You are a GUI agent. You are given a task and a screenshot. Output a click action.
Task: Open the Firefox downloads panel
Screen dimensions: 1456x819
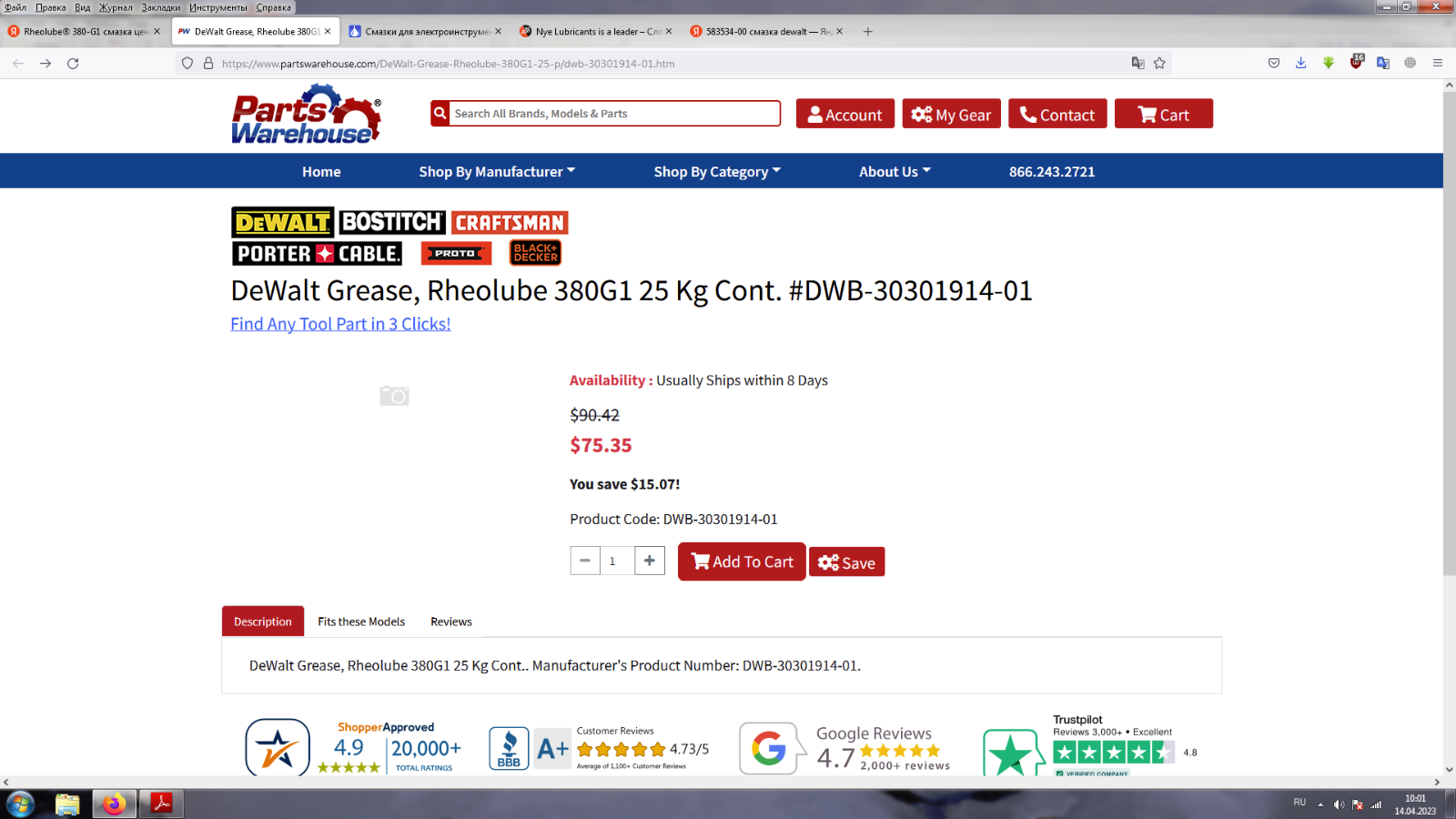coord(1301,64)
